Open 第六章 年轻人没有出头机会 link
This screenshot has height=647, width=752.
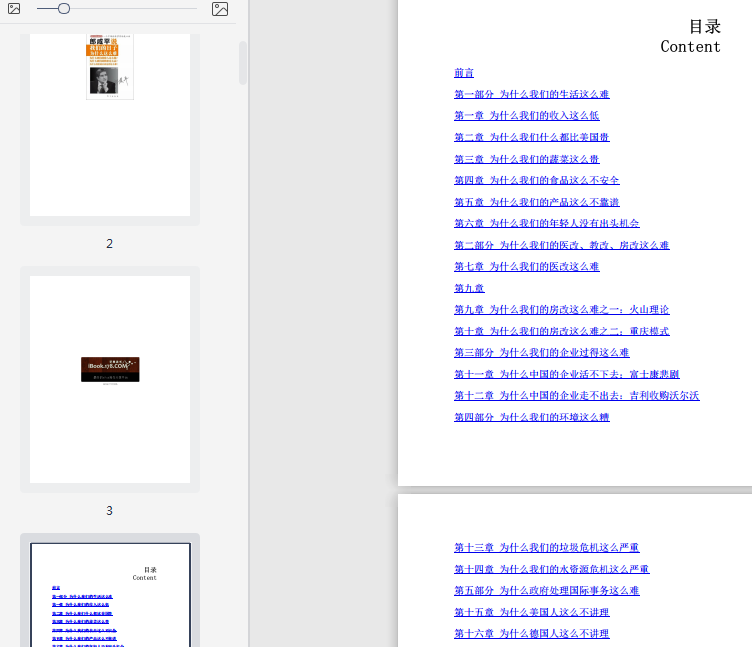(x=547, y=224)
